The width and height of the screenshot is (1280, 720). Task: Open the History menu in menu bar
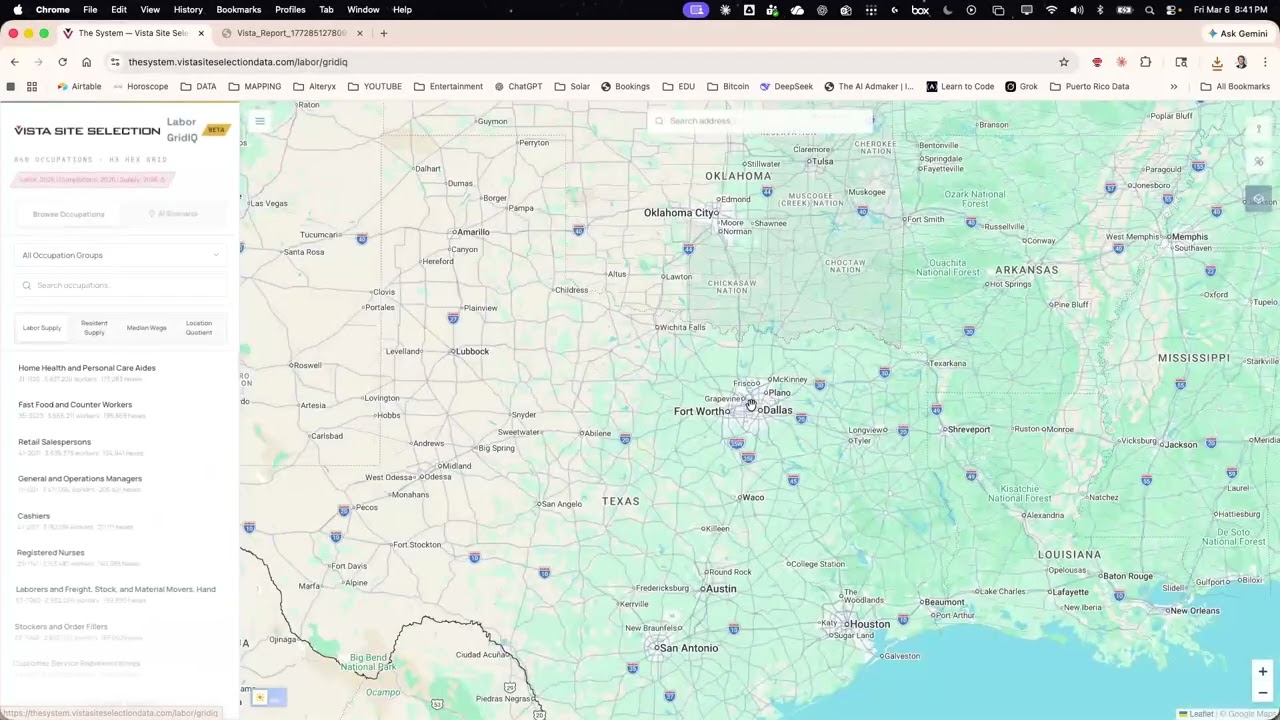188,9
